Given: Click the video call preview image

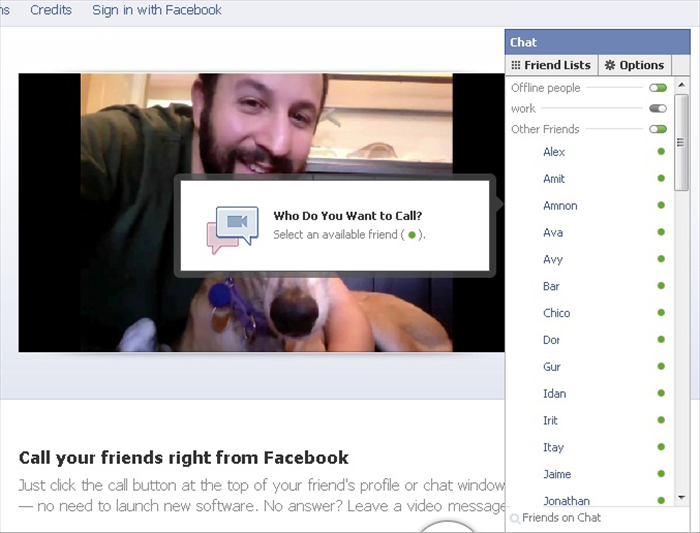Looking at the screenshot, I should 262,212.
